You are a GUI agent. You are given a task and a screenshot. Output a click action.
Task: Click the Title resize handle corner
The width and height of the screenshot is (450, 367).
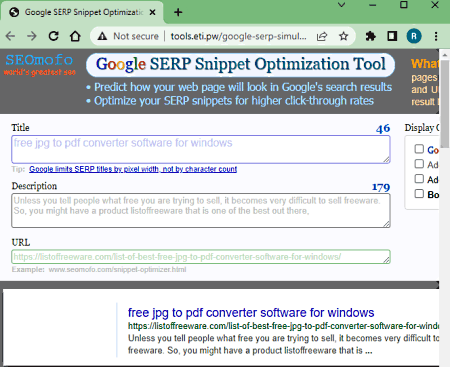[x=386, y=160]
